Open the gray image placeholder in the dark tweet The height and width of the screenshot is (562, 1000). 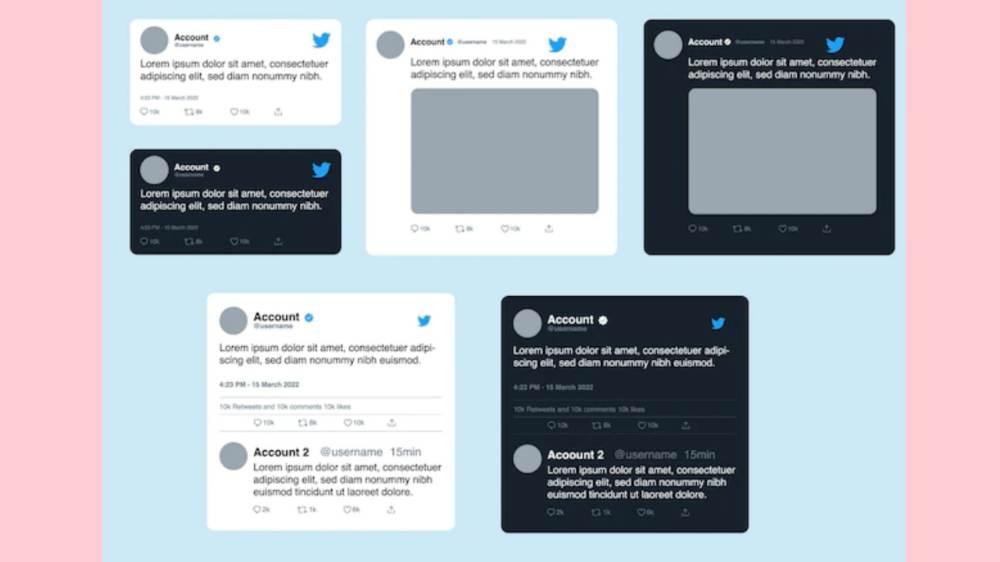coord(782,151)
